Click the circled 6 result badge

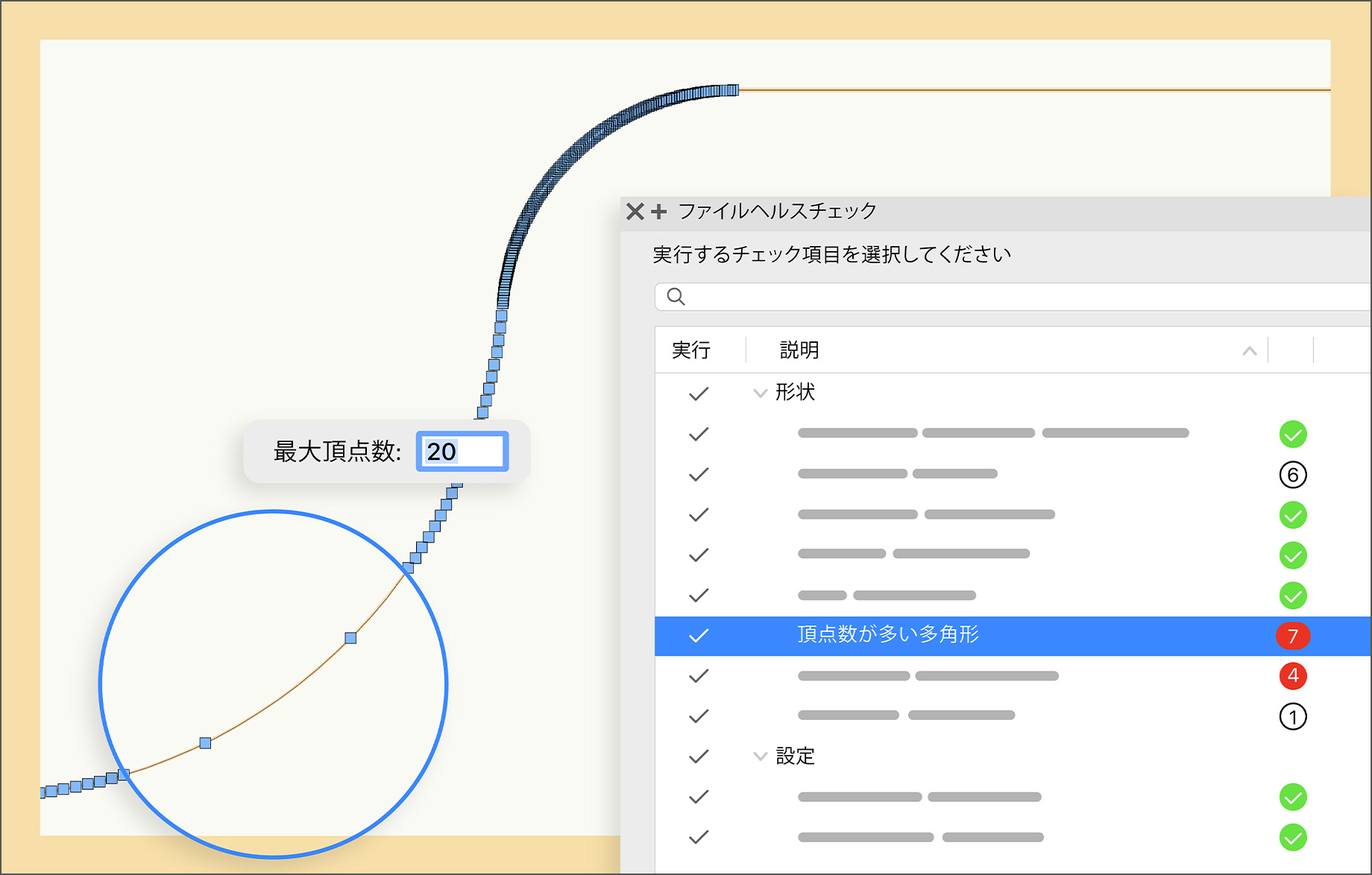(x=1292, y=475)
